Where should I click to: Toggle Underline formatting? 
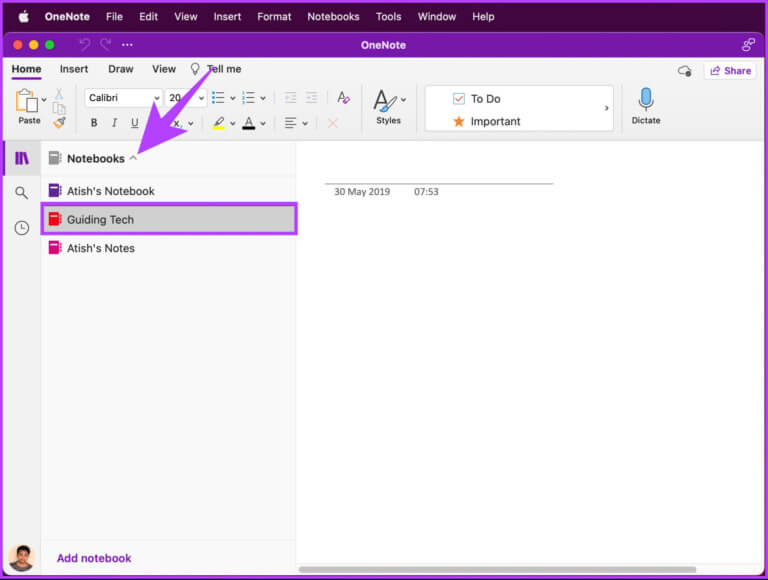[x=135, y=123]
